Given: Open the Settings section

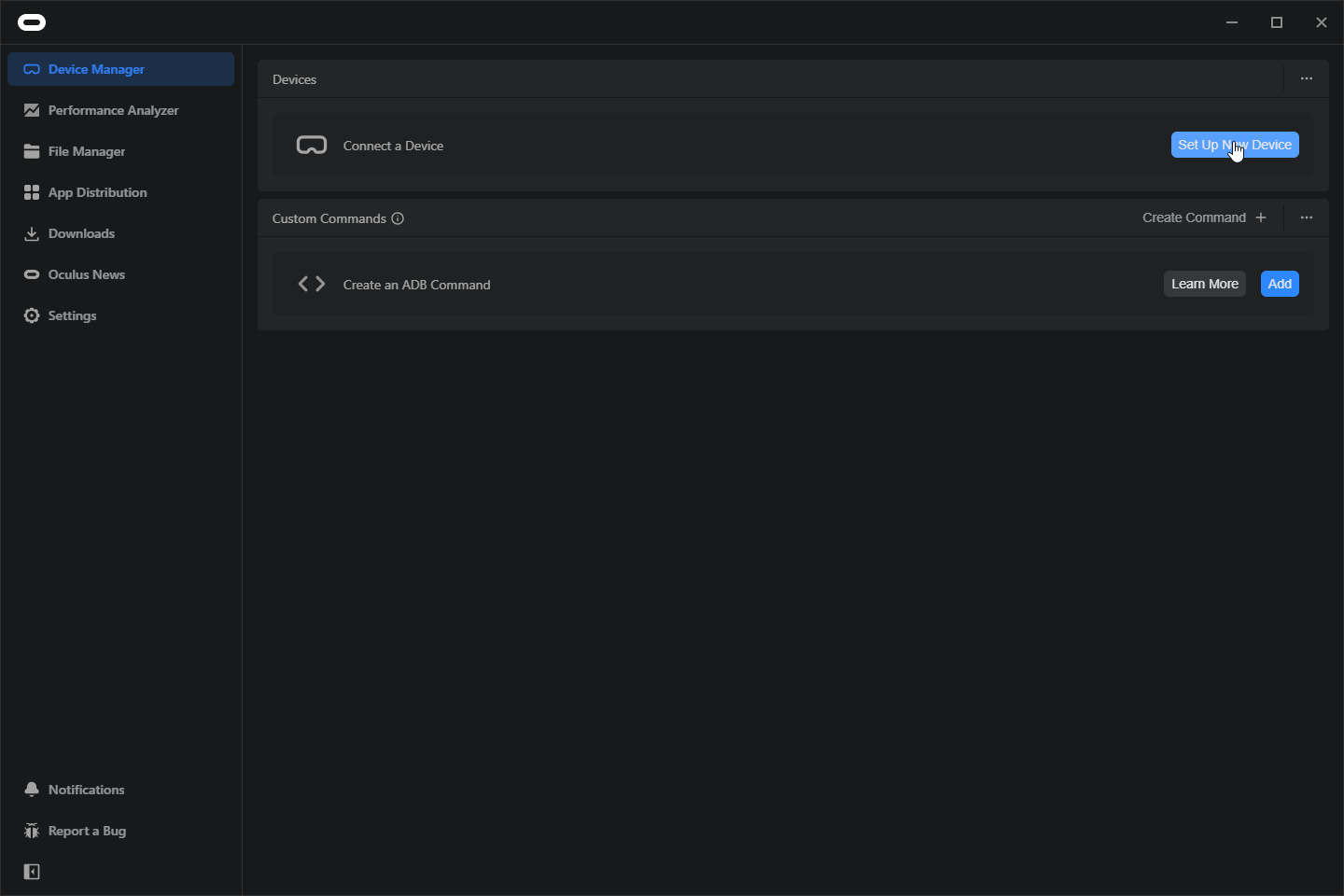Looking at the screenshot, I should [x=72, y=315].
